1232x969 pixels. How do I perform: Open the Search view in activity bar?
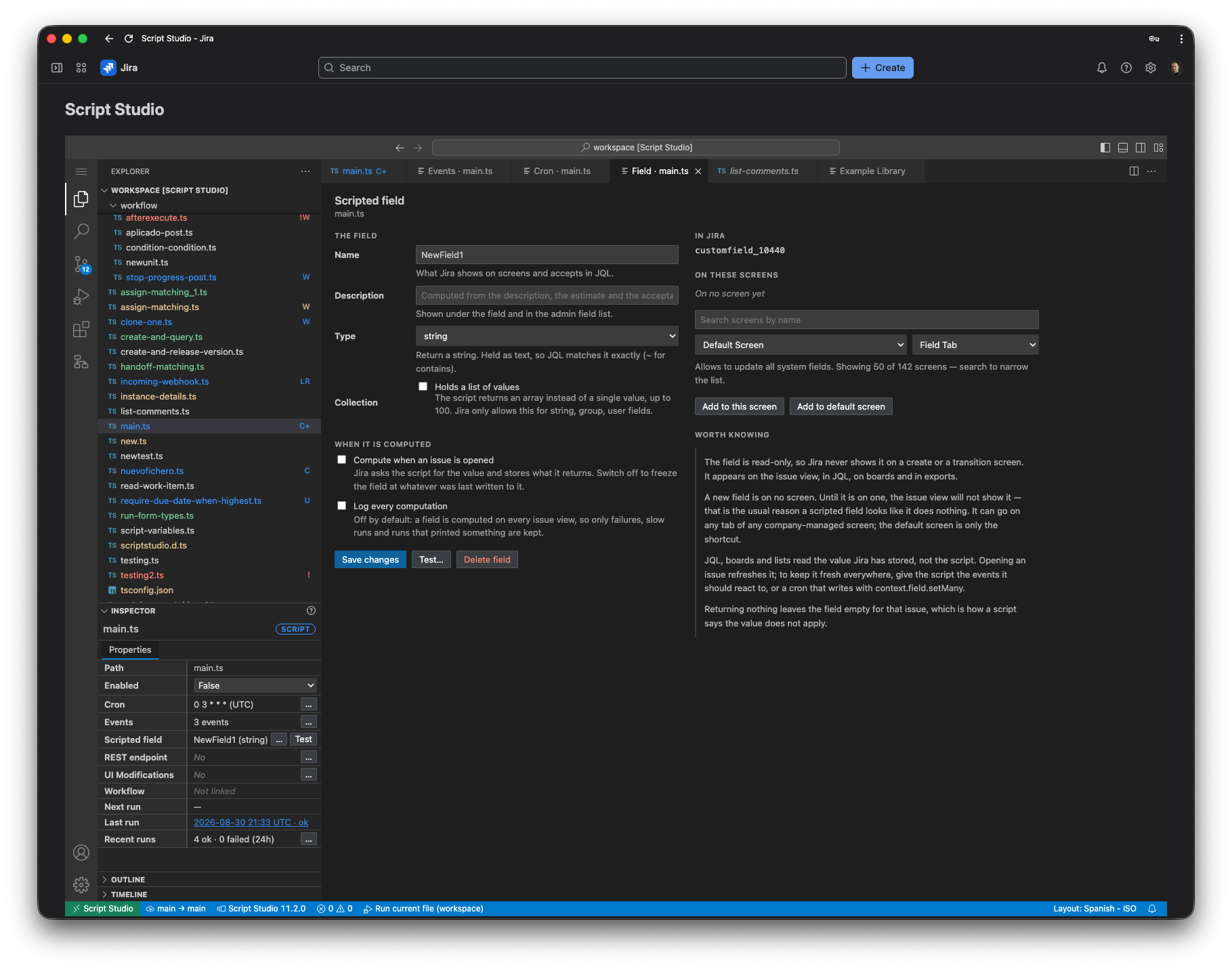[81, 231]
